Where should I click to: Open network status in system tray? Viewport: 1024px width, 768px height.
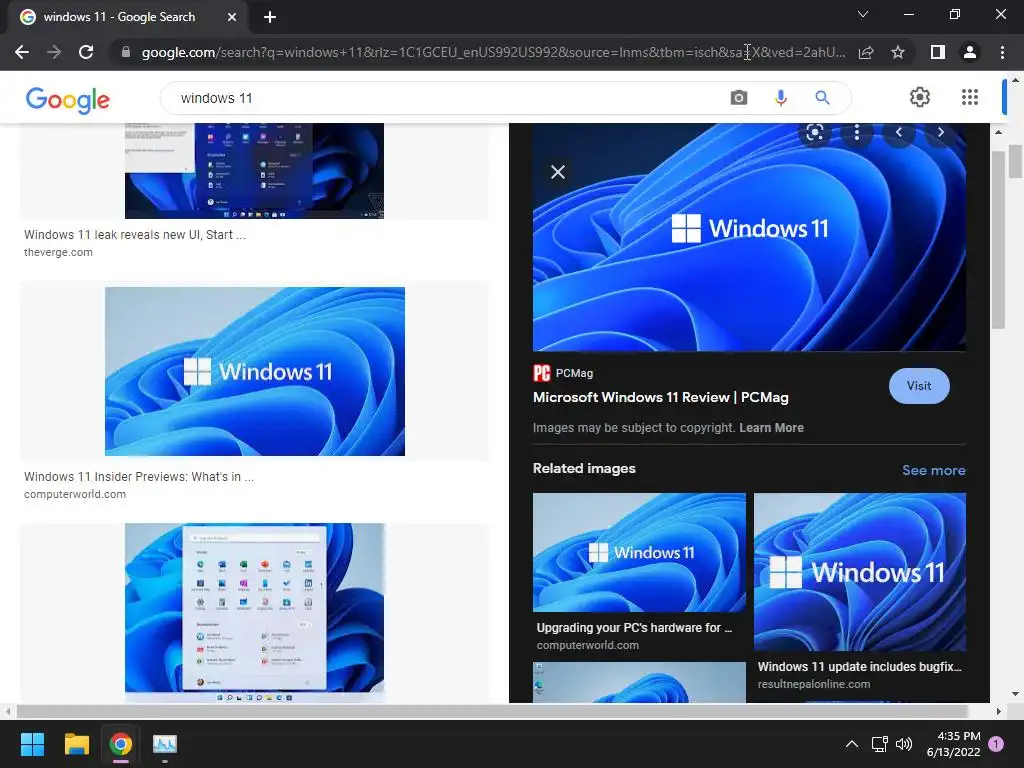[x=880, y=744]
